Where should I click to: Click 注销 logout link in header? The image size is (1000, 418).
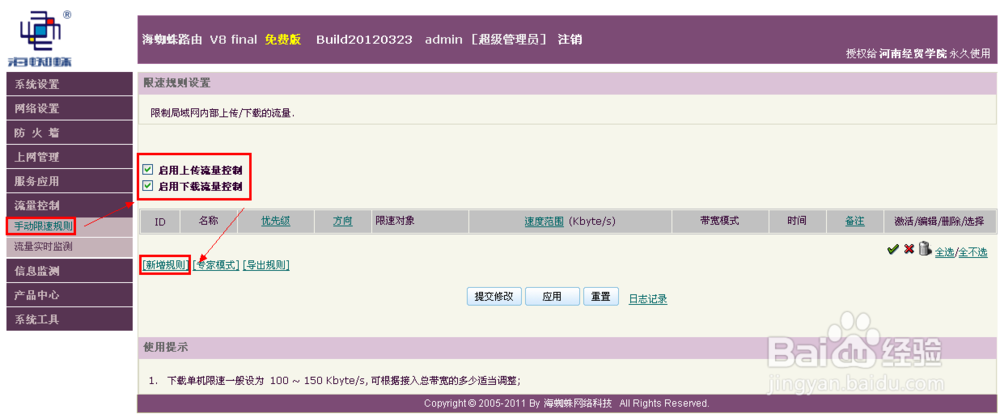click(x=570, y=40)
